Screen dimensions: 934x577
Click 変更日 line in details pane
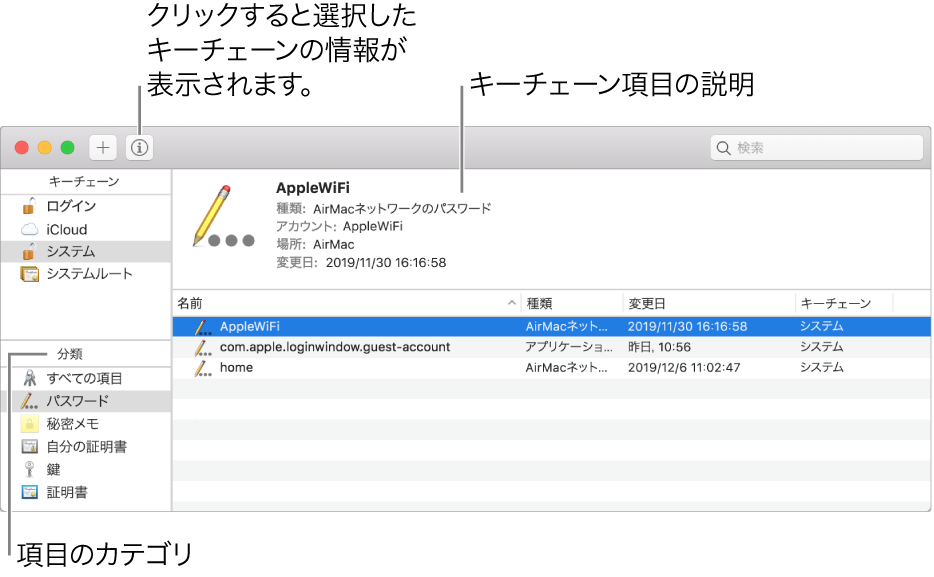[361, 263]
